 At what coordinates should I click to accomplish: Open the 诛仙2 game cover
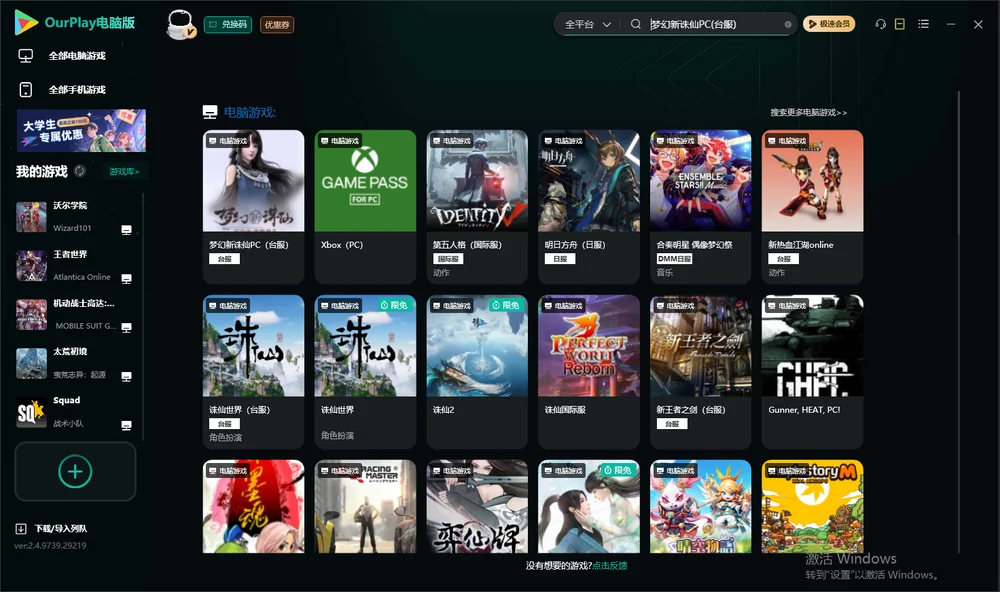(477, 346)
